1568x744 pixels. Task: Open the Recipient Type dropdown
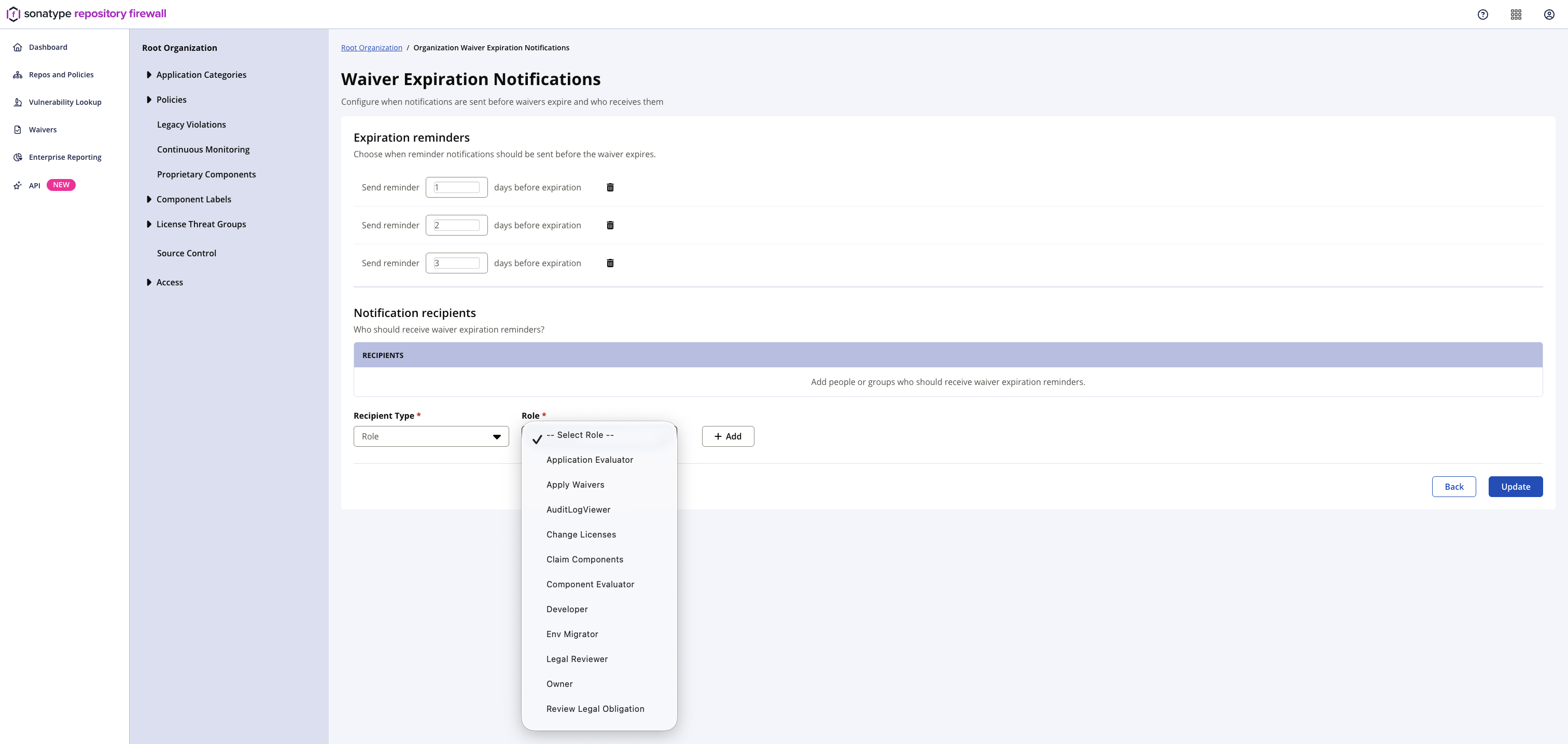(431, 436)
